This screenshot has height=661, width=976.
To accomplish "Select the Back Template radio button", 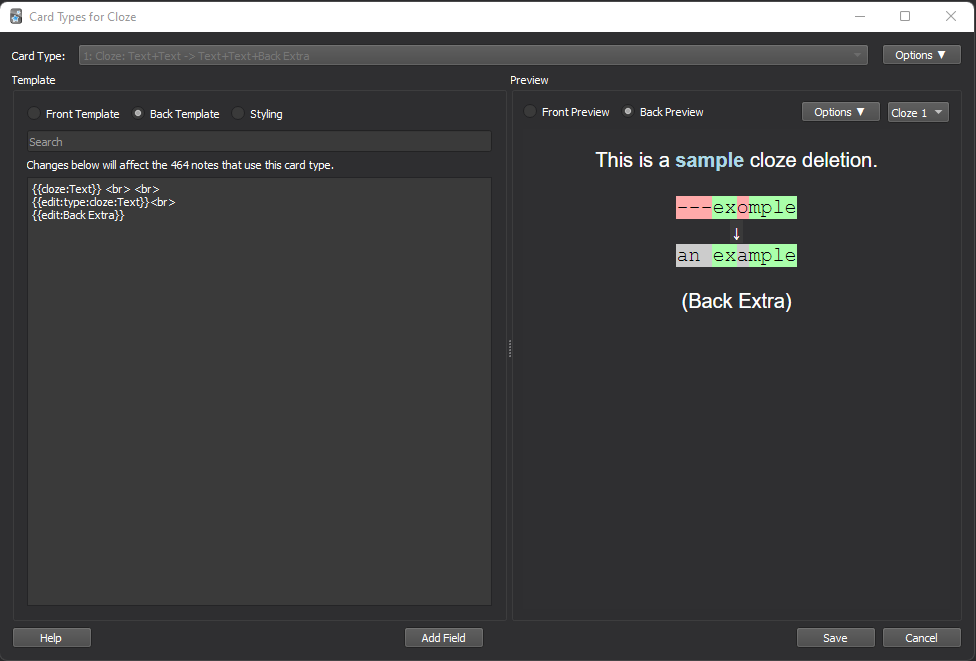I will coord(137,114).
